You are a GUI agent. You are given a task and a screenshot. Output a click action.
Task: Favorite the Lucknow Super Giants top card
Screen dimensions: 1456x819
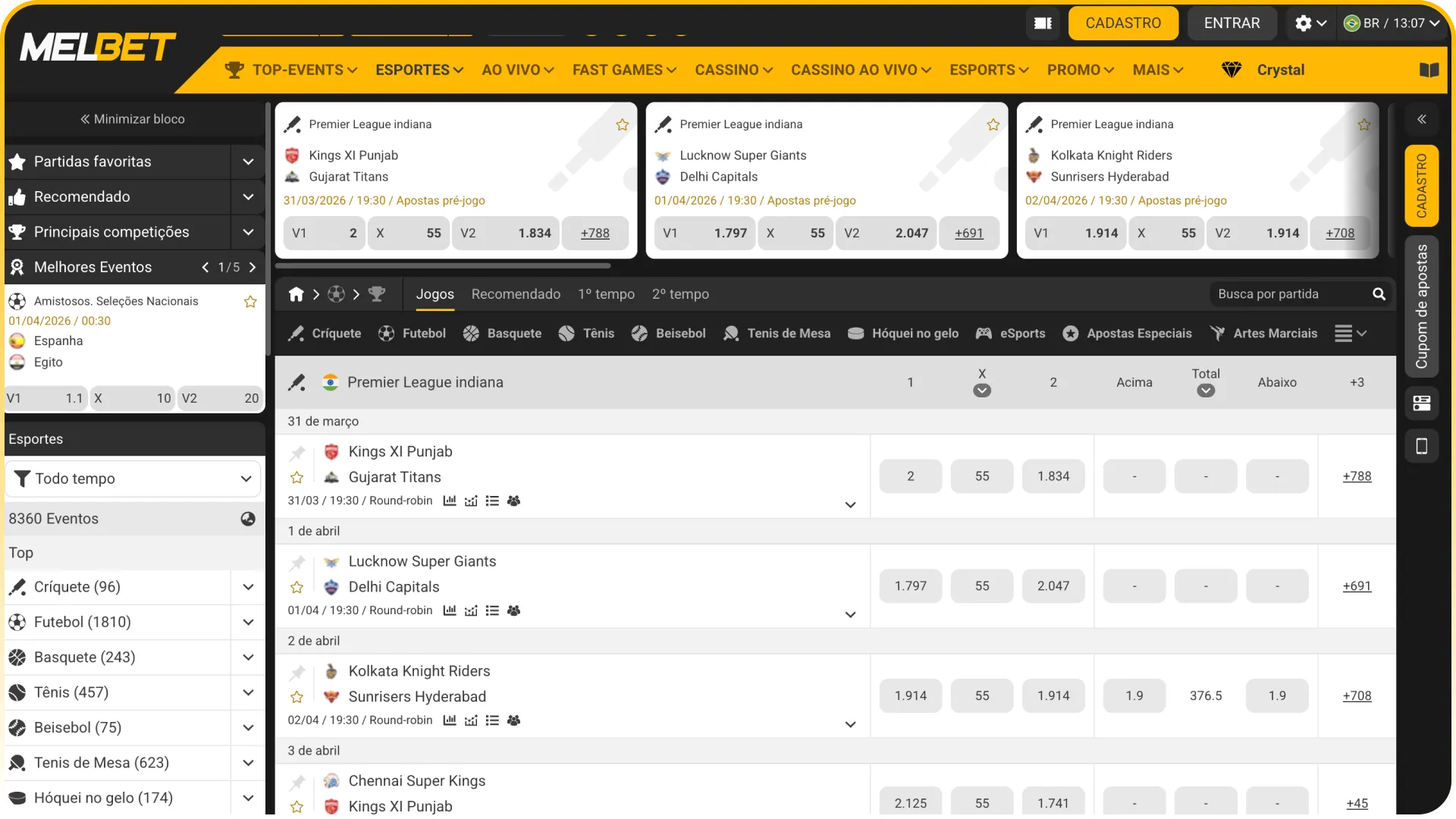click(x=993, y=125)
